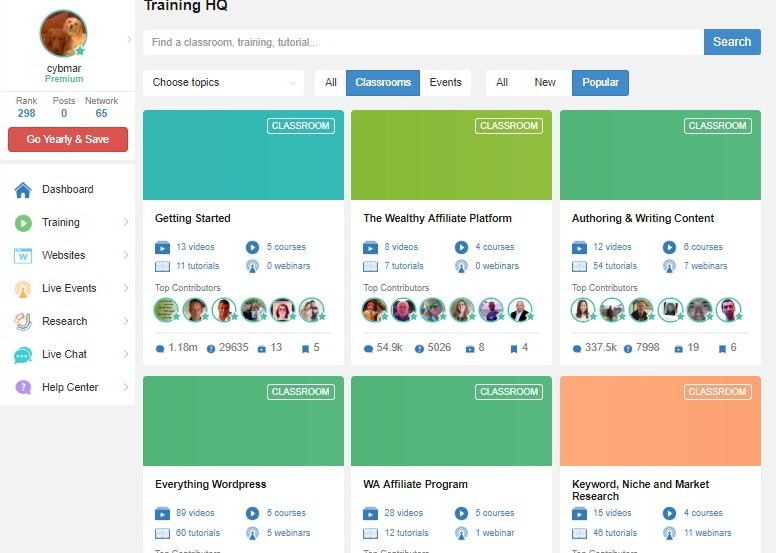This screenshot has height=553, width=776.
Task: Expand the Training sidebar chevron
Action: click(126, 222)
